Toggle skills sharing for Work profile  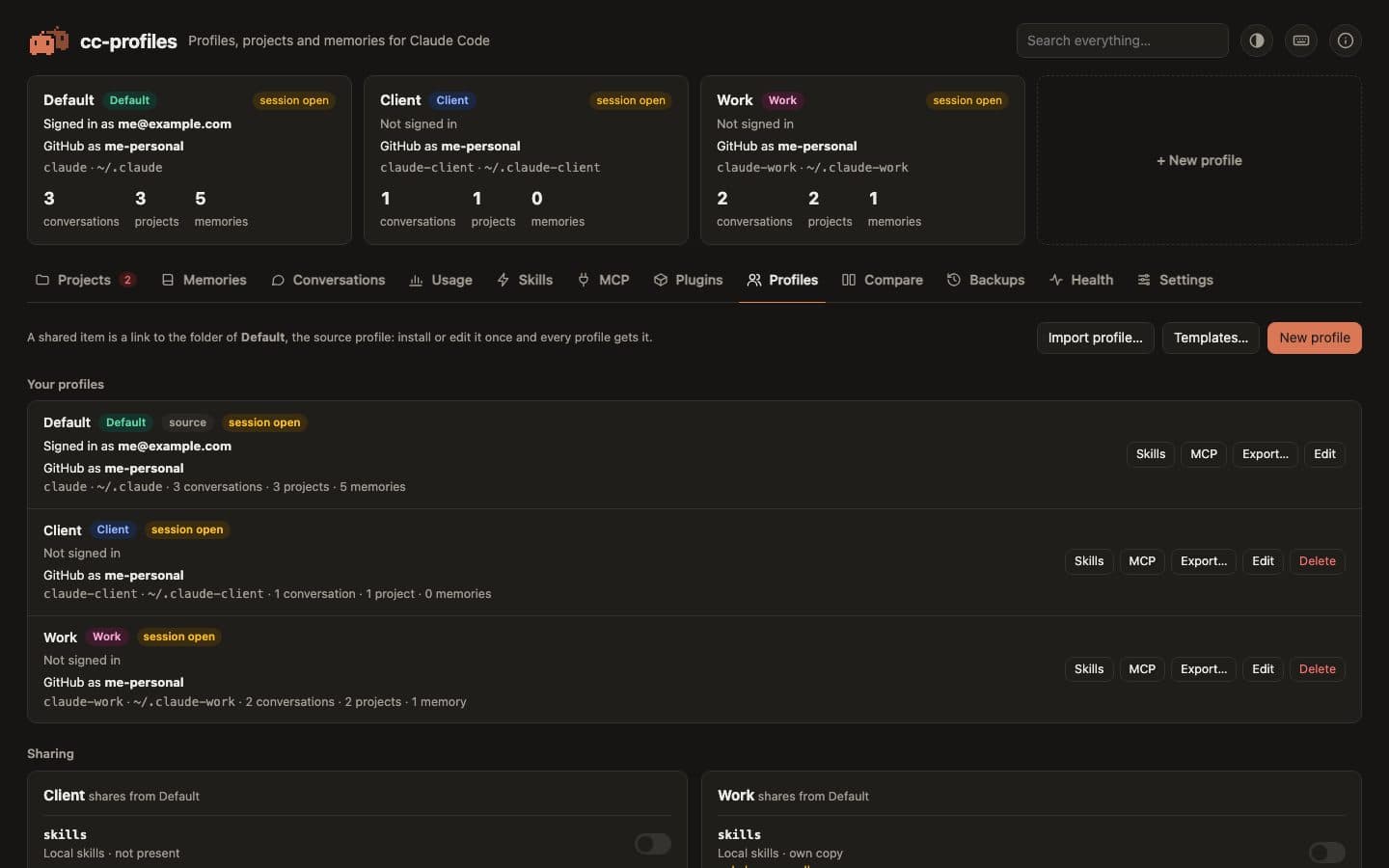(1327, 853)
